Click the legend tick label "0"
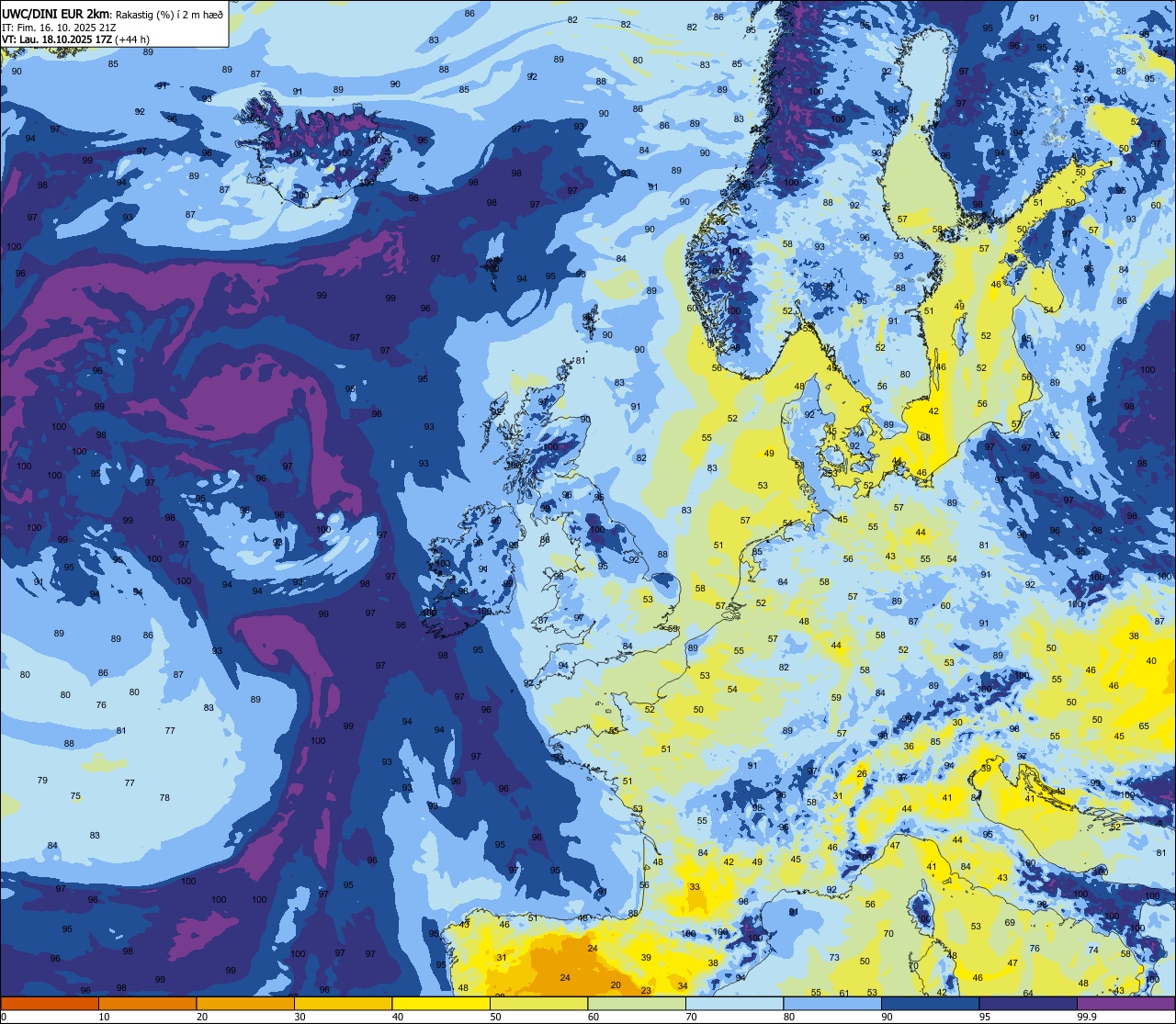 pos(4,1017)
